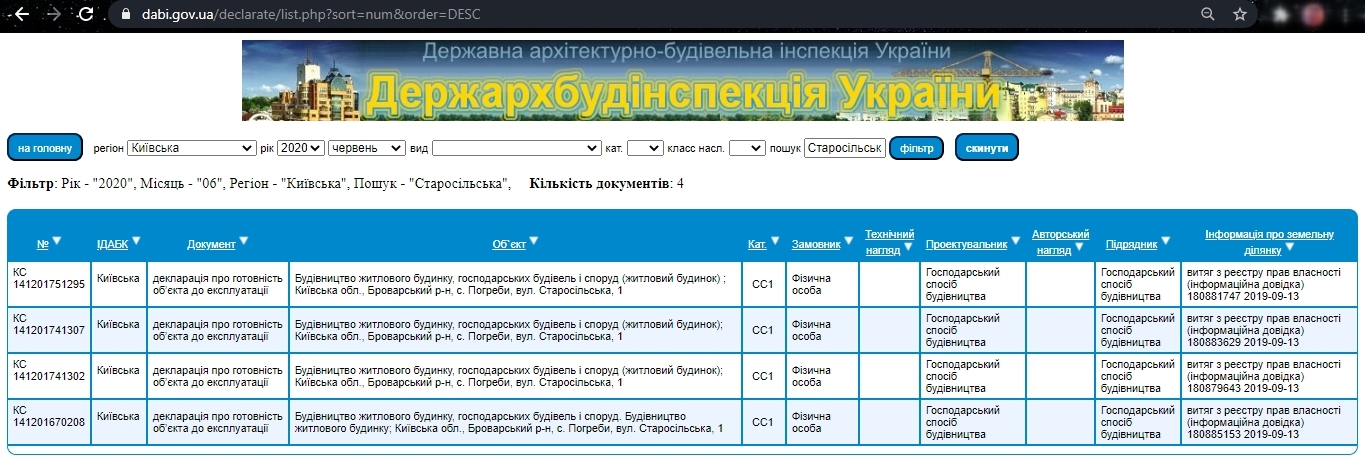Click the sort arrow next to Технічний нагляд

coord(908,247)
